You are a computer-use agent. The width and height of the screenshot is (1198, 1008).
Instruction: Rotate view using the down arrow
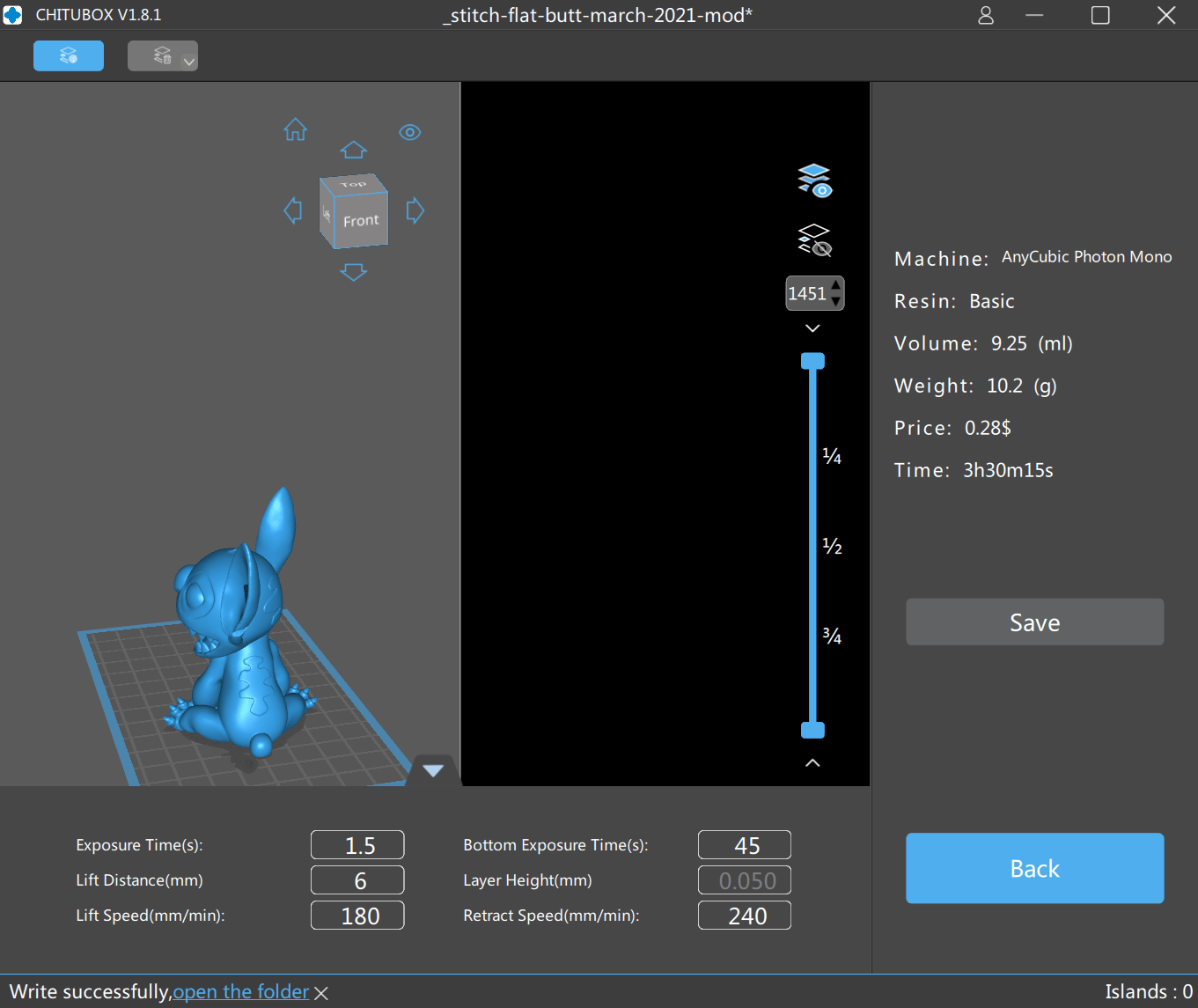[354, 273]
